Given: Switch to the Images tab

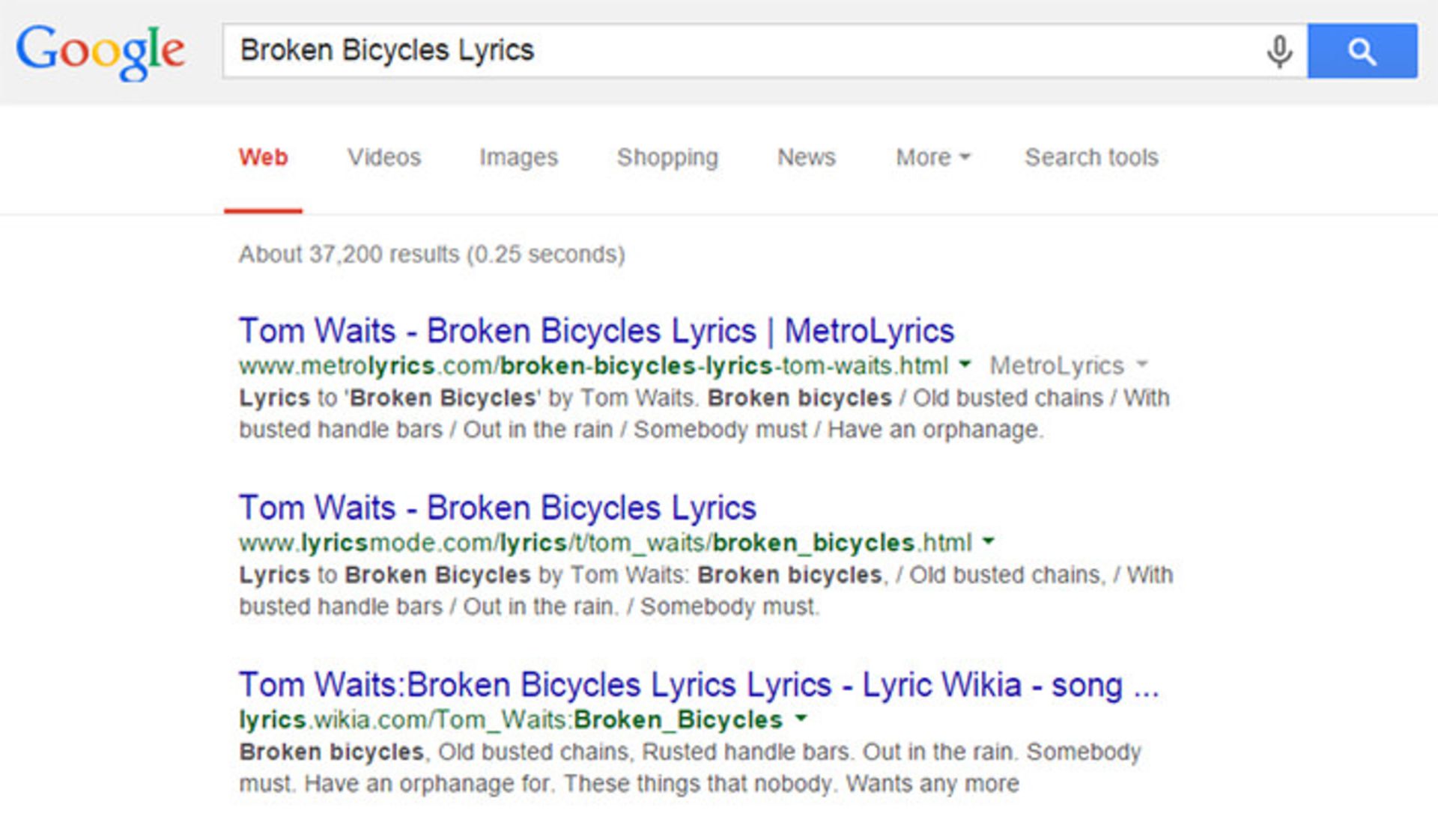Looking at the screenshot, I should [x=519, y=158].
